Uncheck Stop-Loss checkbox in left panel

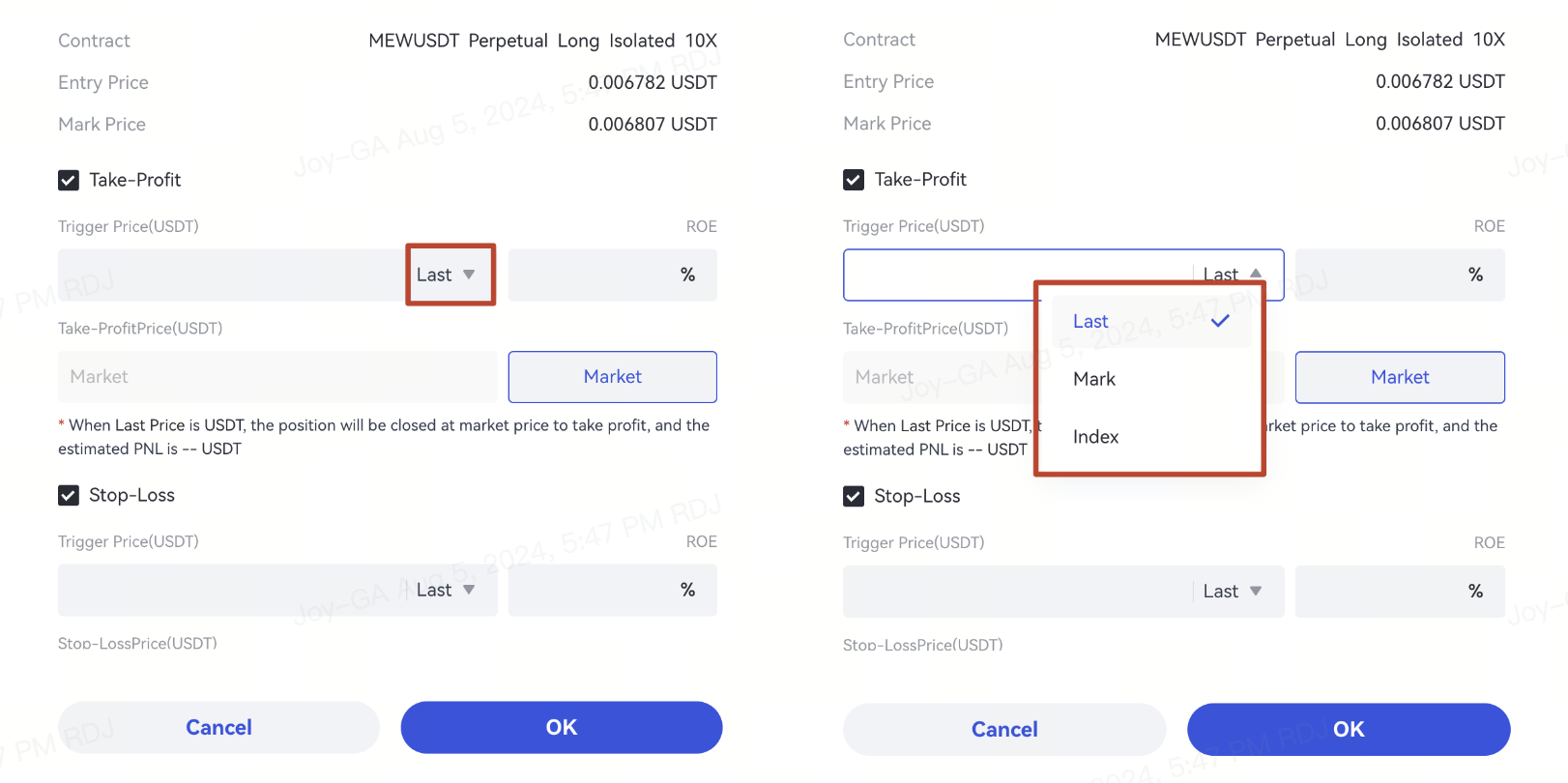(x=69, y=496)
